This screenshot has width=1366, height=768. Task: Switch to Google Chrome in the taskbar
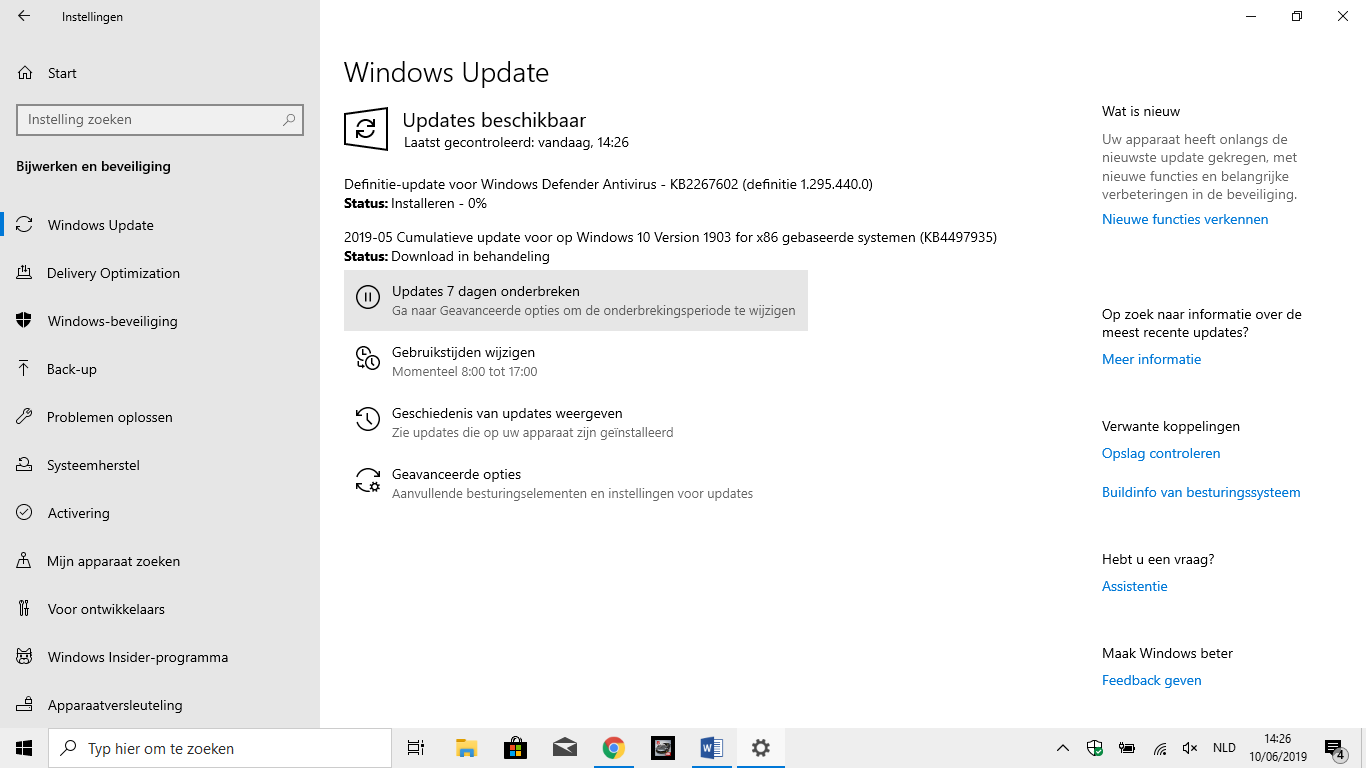[613, 748]
